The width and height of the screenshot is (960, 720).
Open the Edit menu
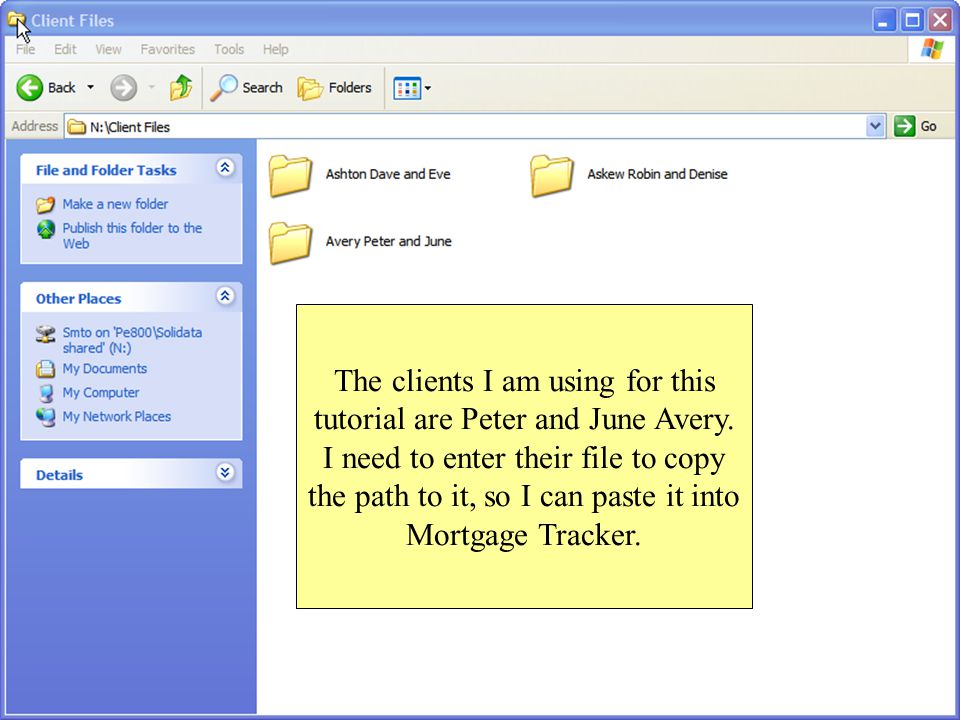pyautogui.click(x=65, y=49)
